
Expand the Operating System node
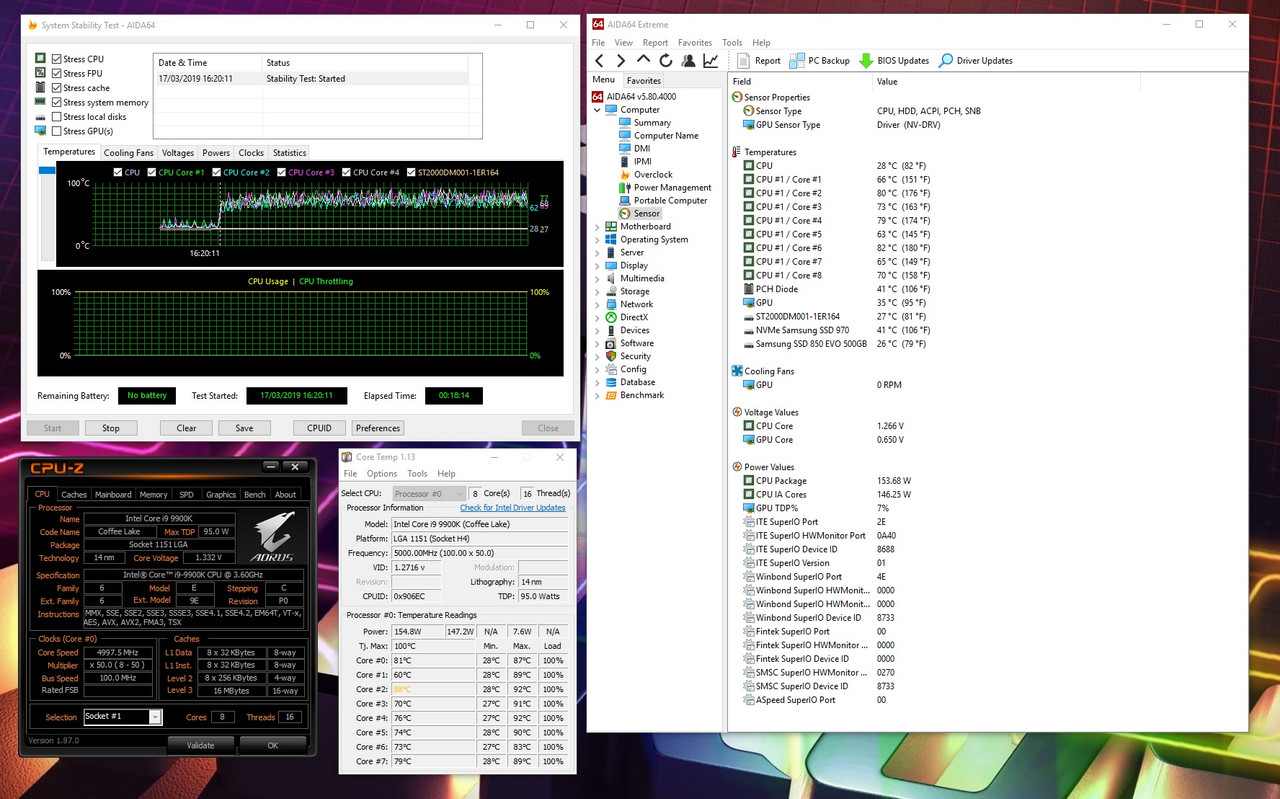tap(597, 240)
